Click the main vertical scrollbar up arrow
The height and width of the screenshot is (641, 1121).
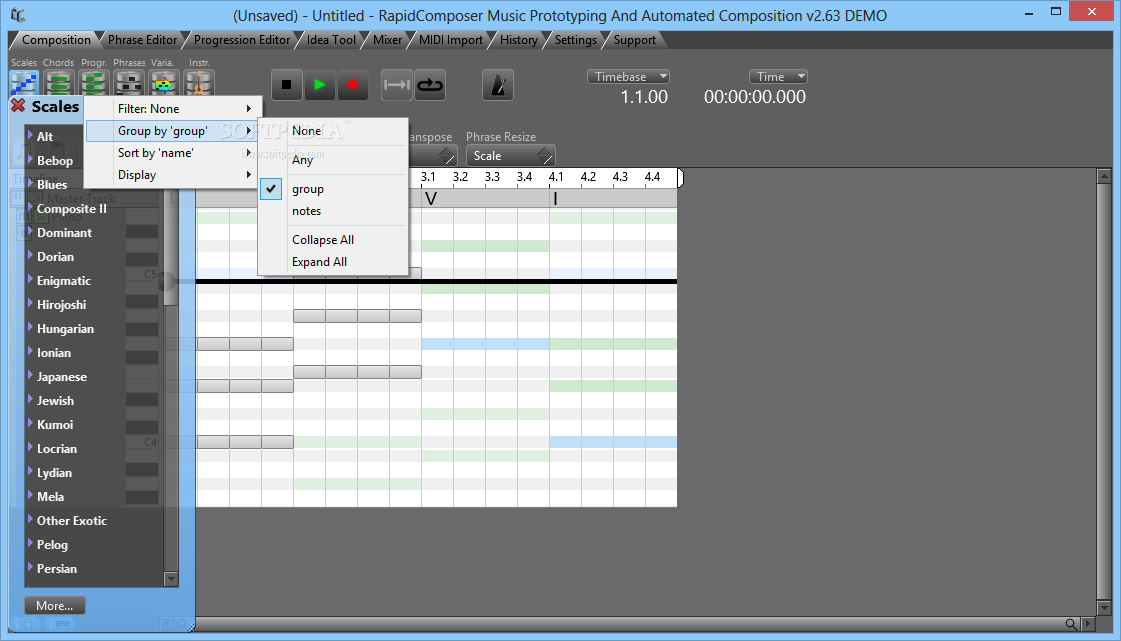click(1103, 176)
